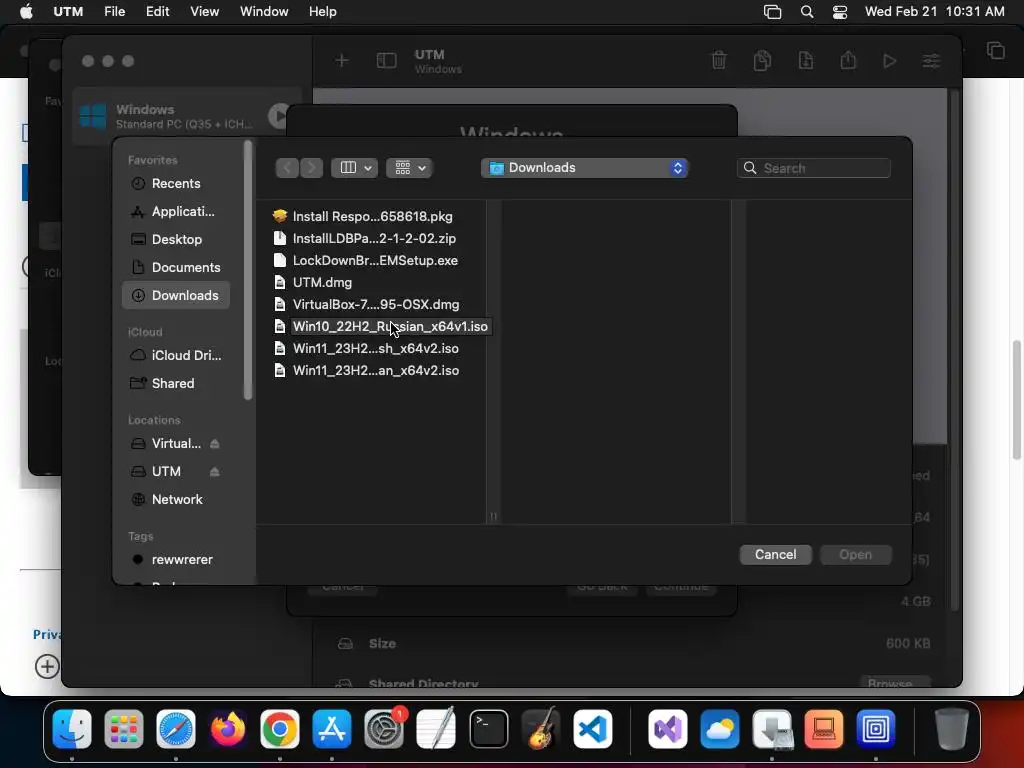Open Visual Studio Code from the Dock
The height and width of the screenshot is (768, 1024).
coord(593,729)
